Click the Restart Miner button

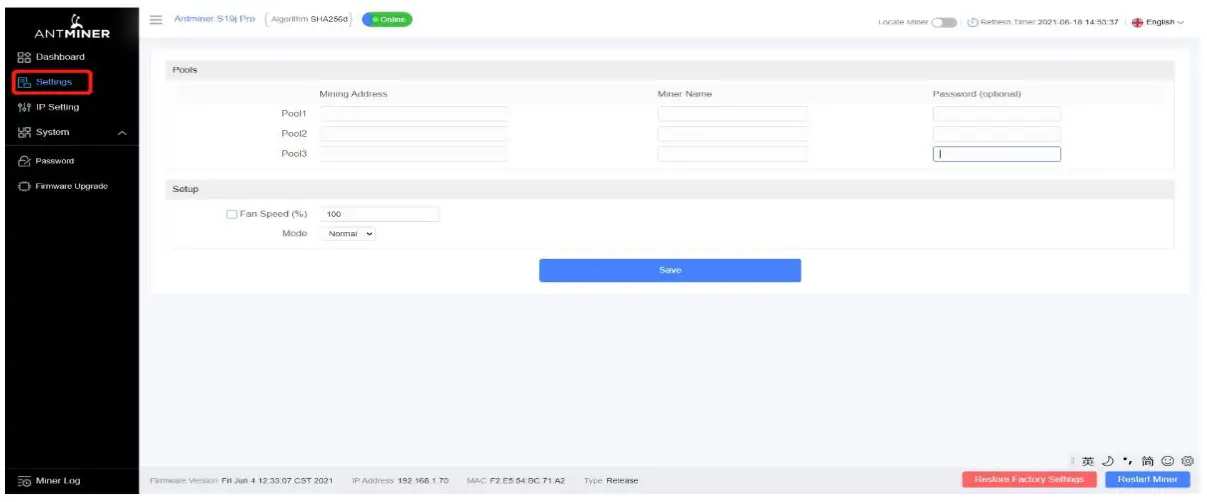pos(1147,480)
